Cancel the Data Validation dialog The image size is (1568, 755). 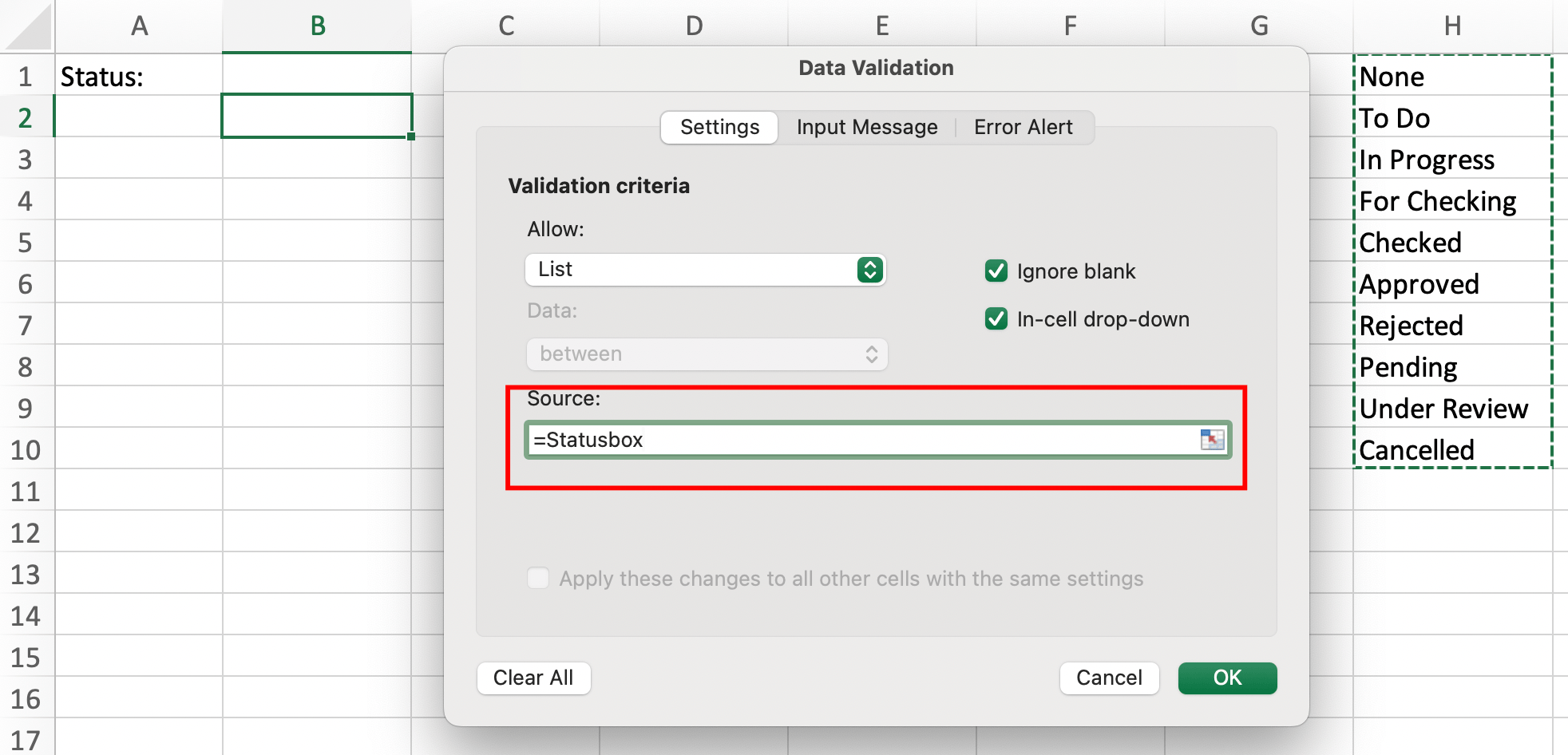point(1109,678)
